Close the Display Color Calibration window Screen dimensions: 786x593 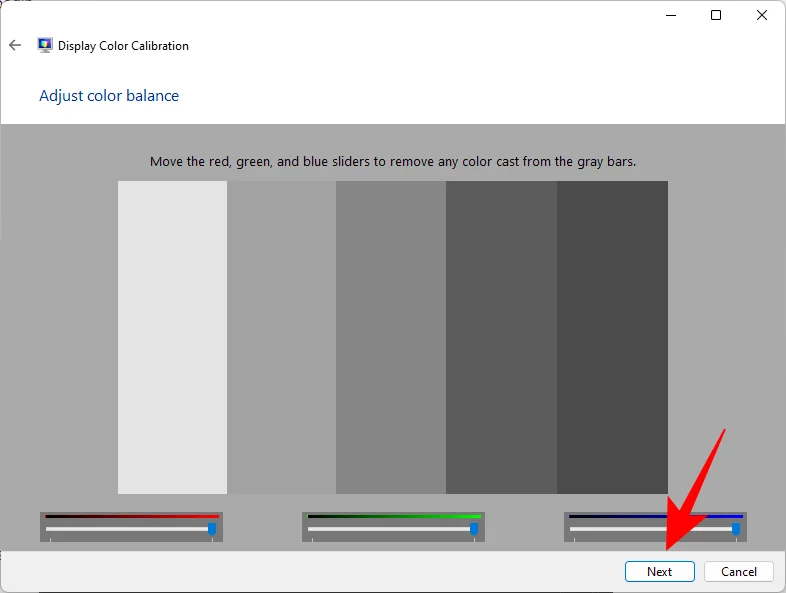coord(761,16)
